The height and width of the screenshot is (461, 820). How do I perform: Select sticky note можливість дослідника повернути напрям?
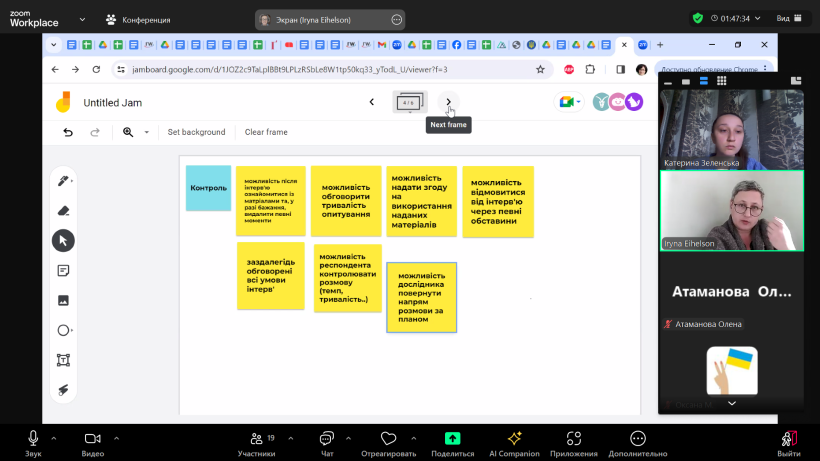(x=422, y=297)
